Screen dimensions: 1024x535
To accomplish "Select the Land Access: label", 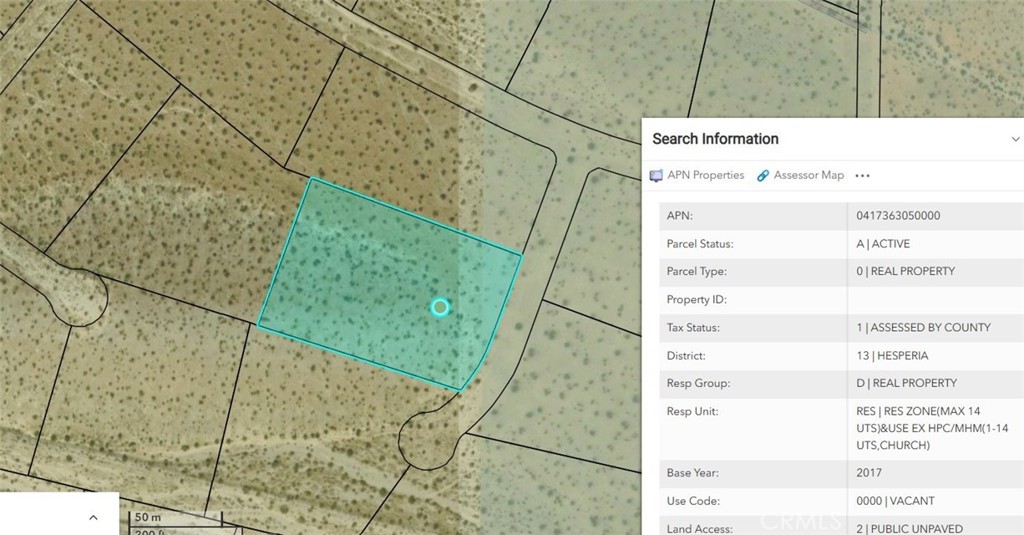I will point(699,528).
